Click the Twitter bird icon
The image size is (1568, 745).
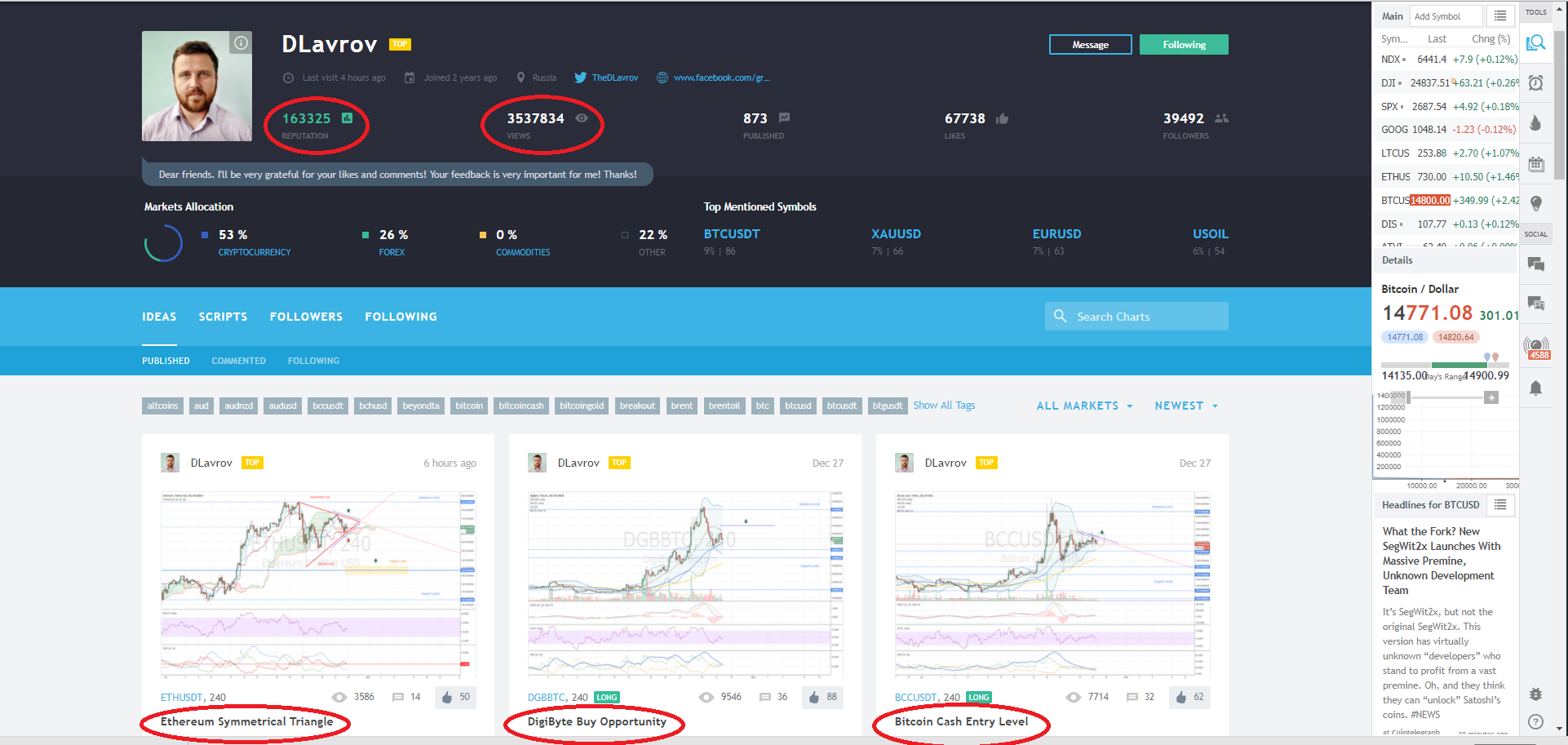(x=580, y=78)
